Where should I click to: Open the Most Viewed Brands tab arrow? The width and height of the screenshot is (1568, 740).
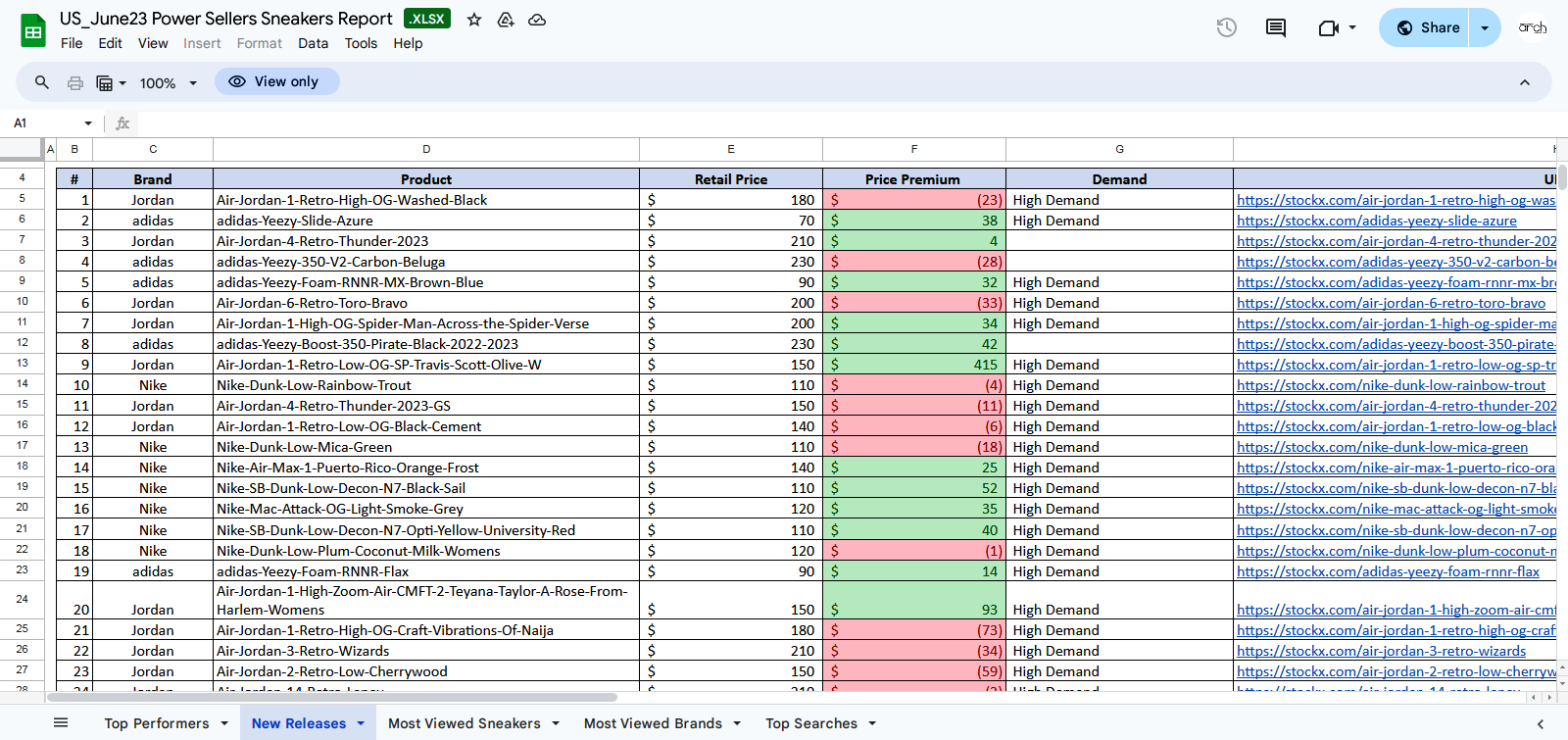pyautogui.click(x=737, y=723)
